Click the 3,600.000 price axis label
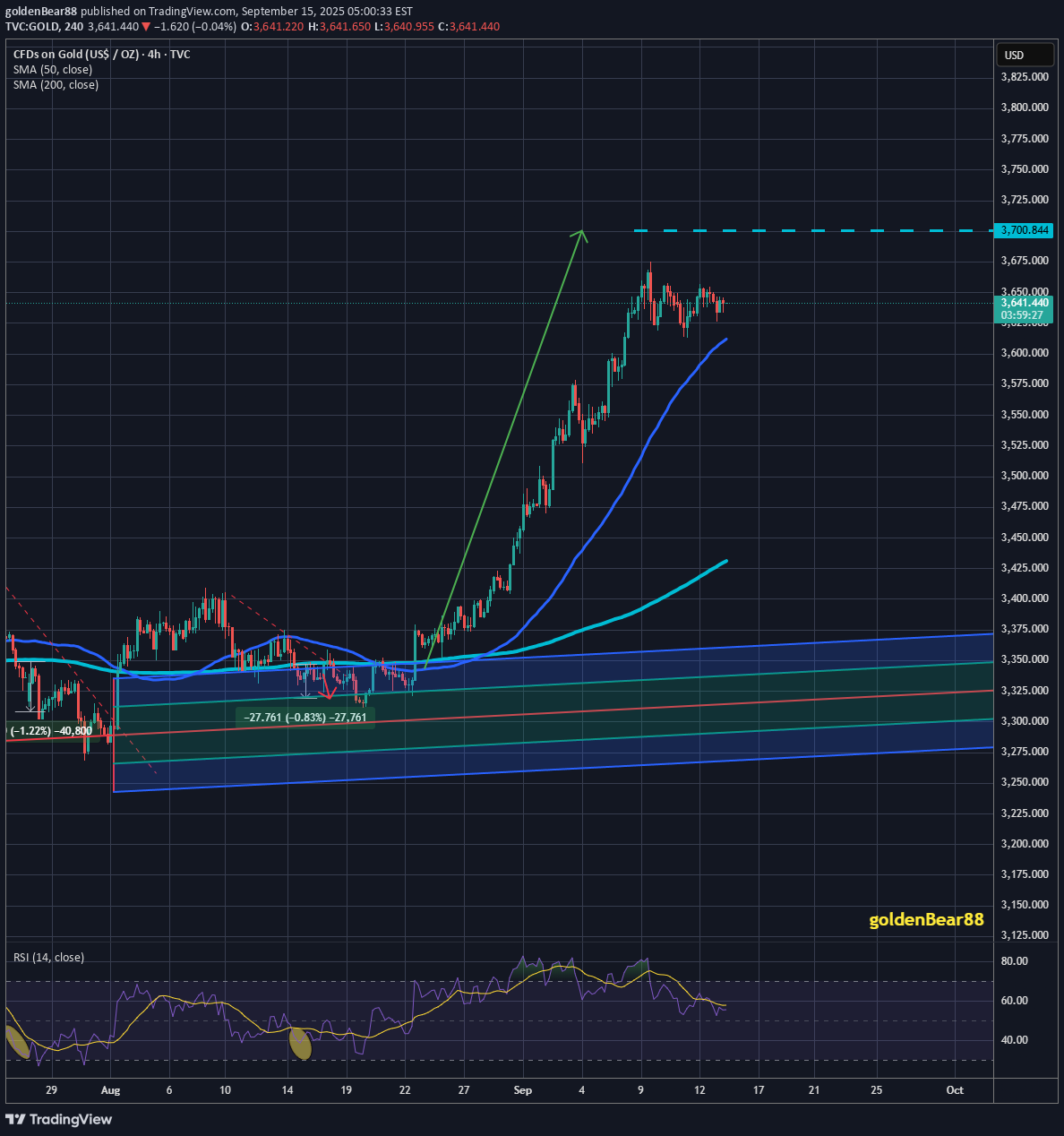1064x1136 pixels. [1025, 353]
